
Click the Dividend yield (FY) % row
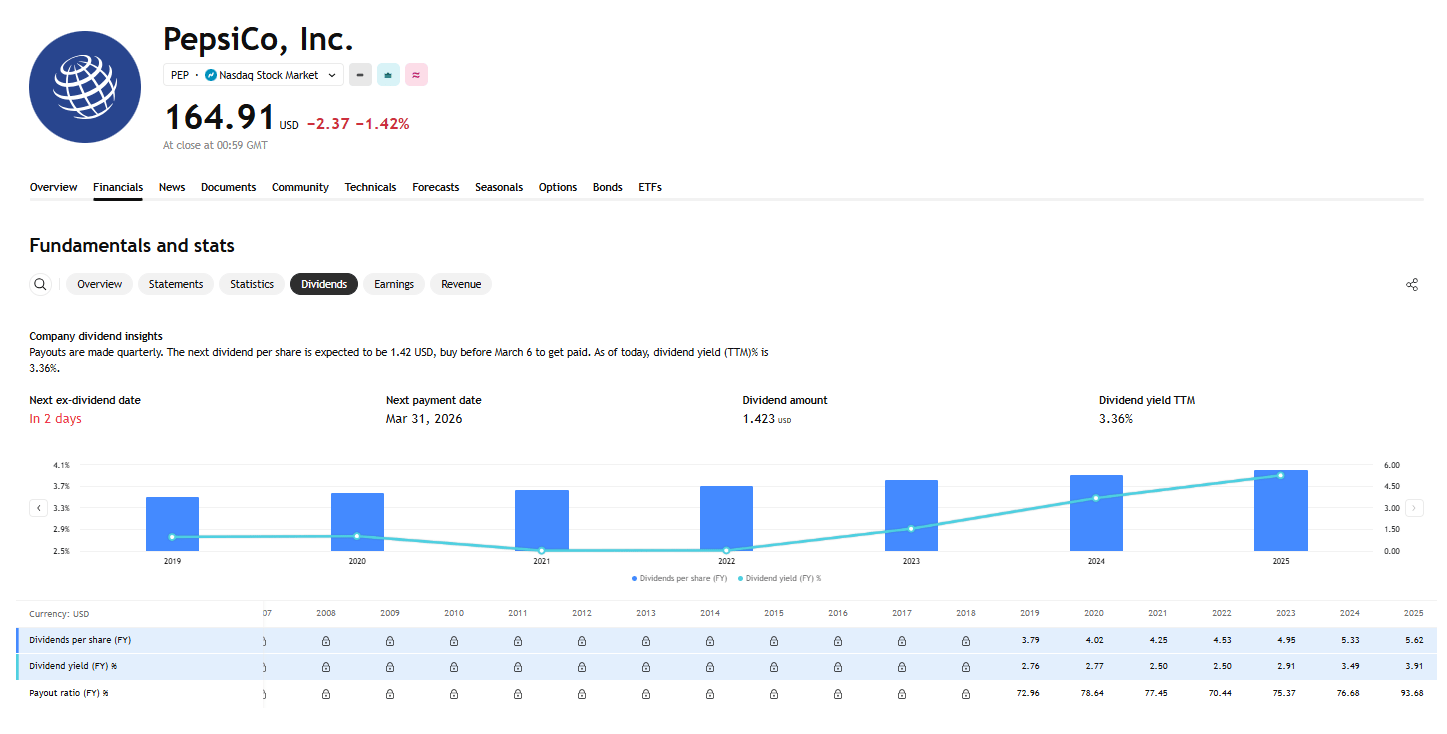tap(73, 666)
